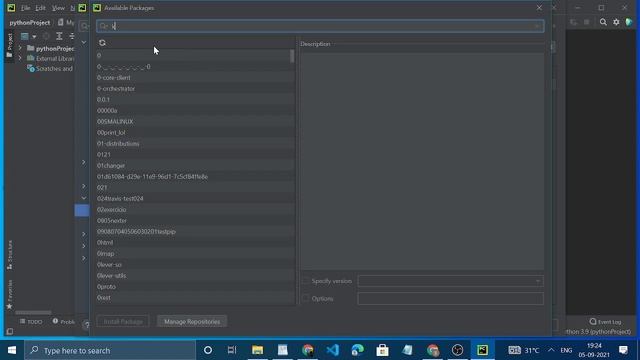Open PyCharm settings gear icon
Screen dimensions: 640x360
click(x=616, y=22)
